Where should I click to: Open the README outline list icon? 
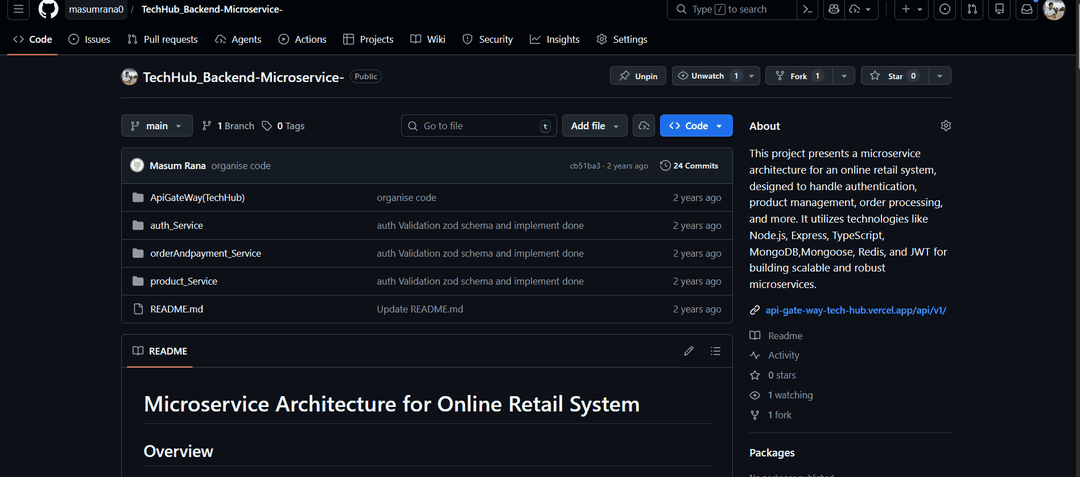click(716, 351)
